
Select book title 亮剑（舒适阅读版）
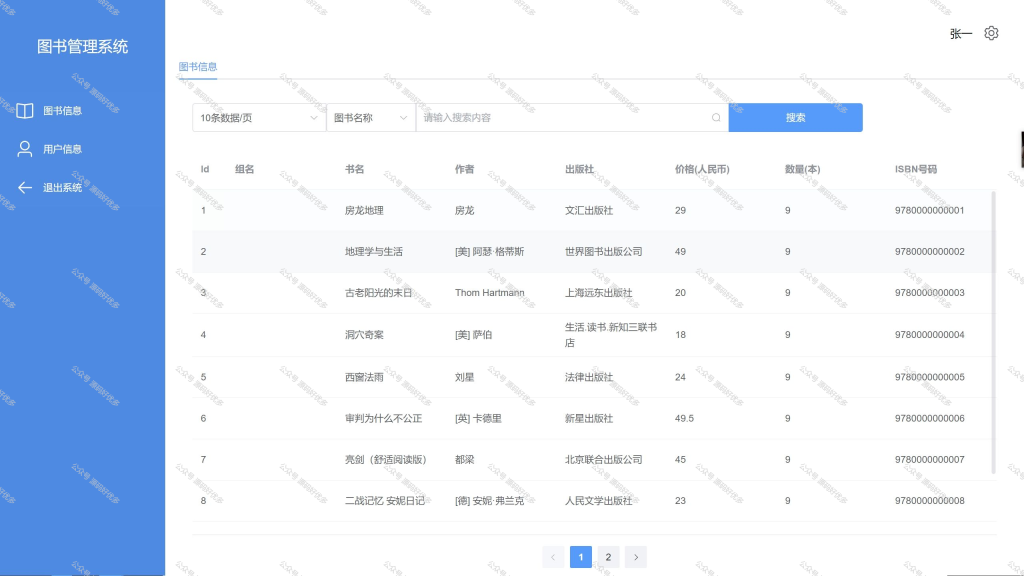tap(386, 460)
